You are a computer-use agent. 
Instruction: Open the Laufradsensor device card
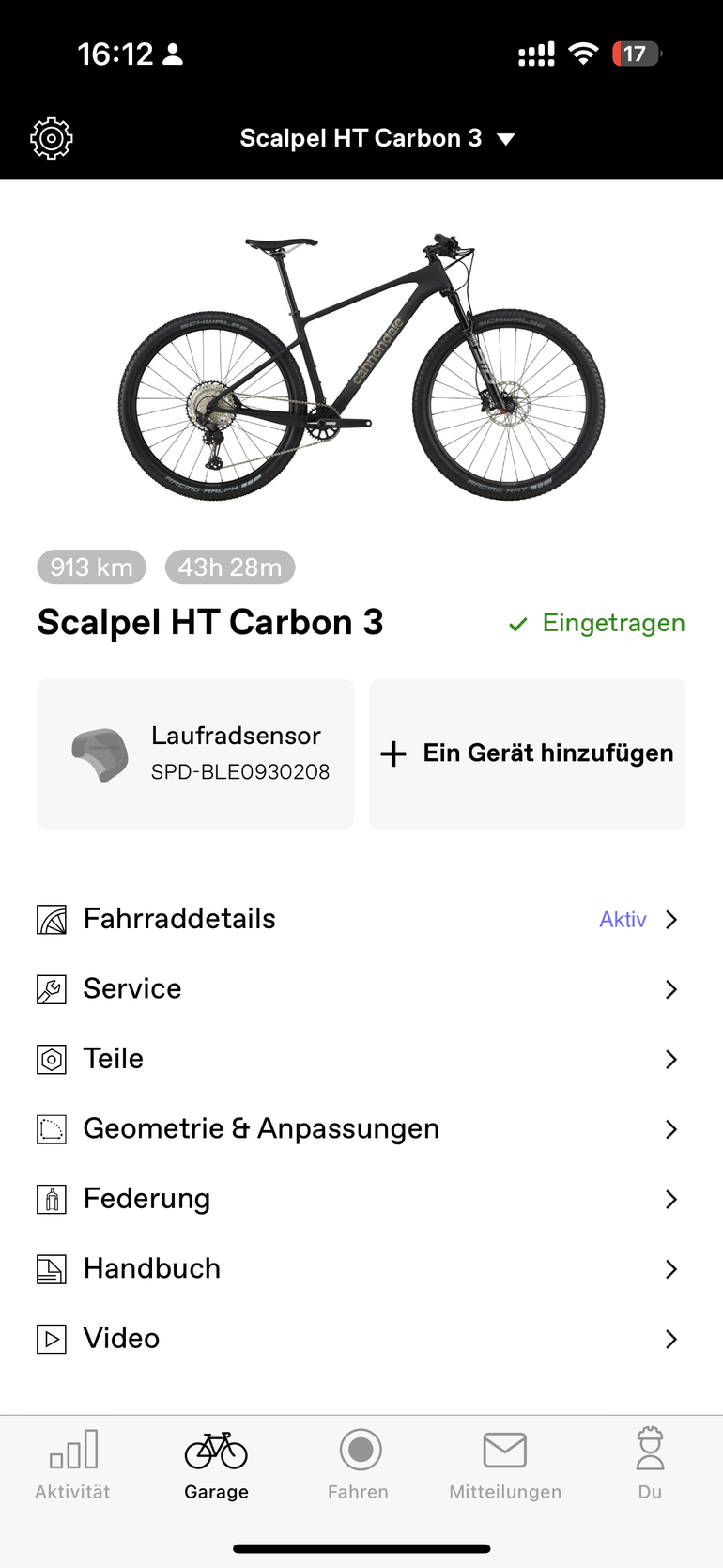195,753
